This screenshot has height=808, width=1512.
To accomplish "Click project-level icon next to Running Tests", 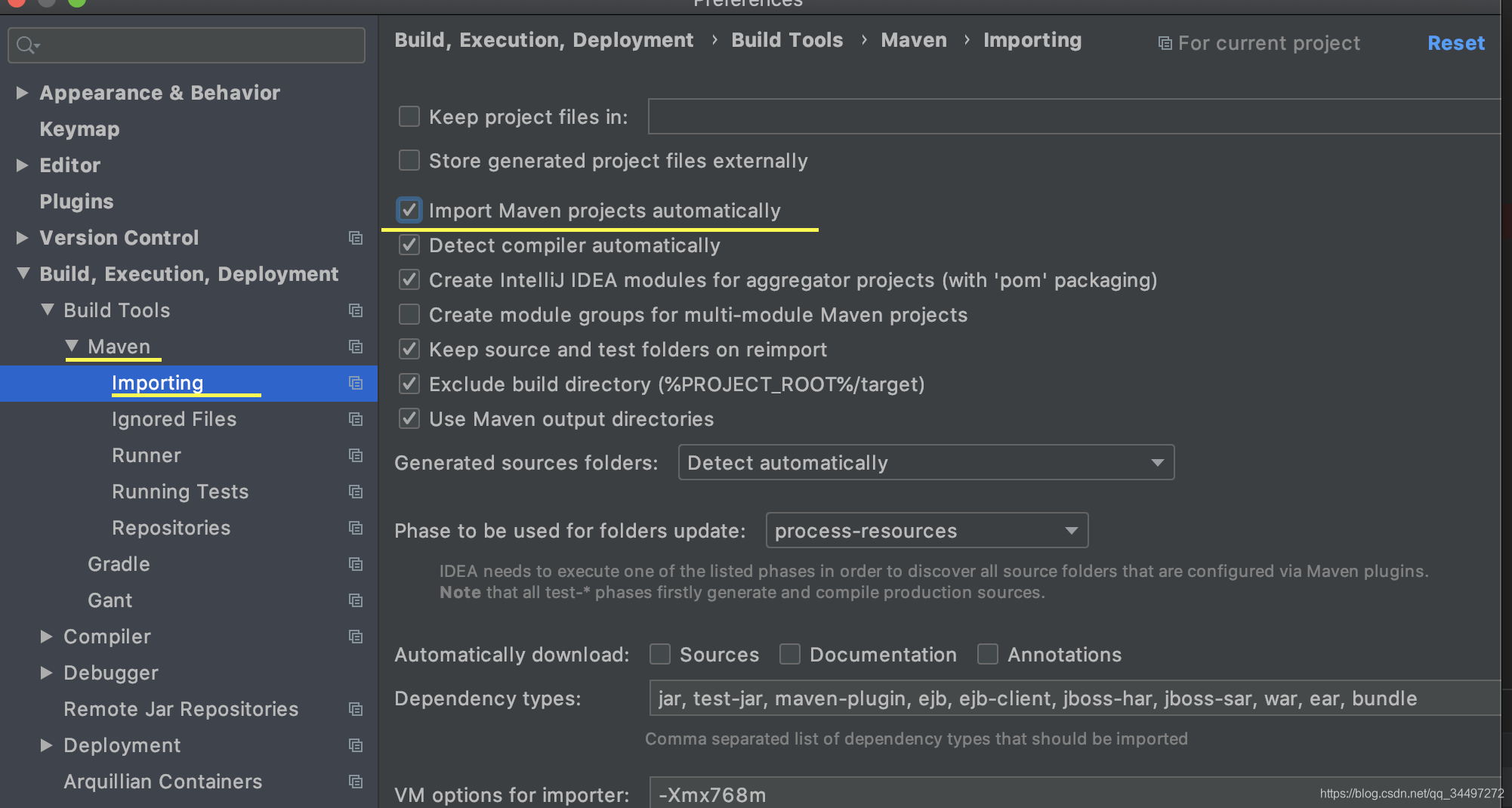I will pos(356,492).
